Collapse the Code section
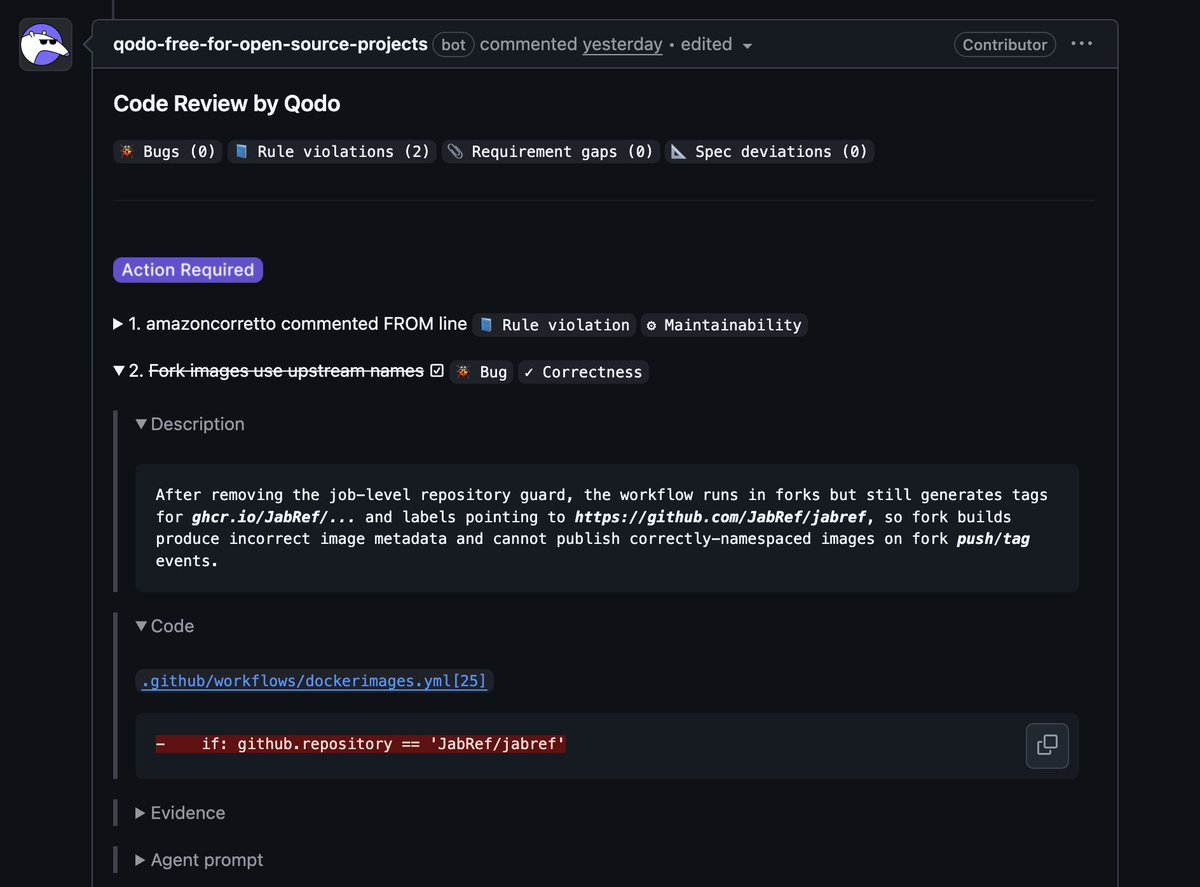Screen dimensions: 1200x887 click(165, 626)
